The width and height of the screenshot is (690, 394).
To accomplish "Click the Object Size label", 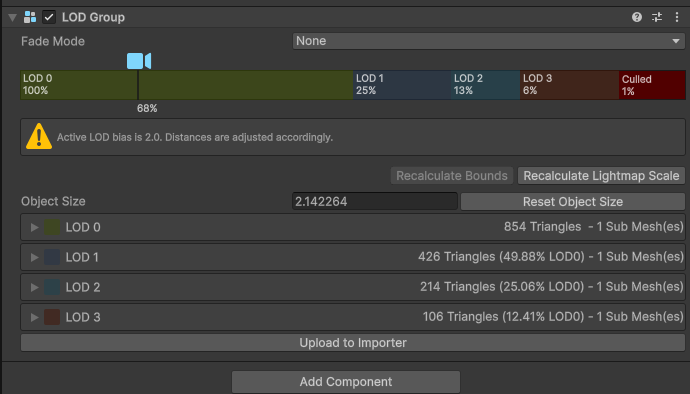I will (53, 201).
